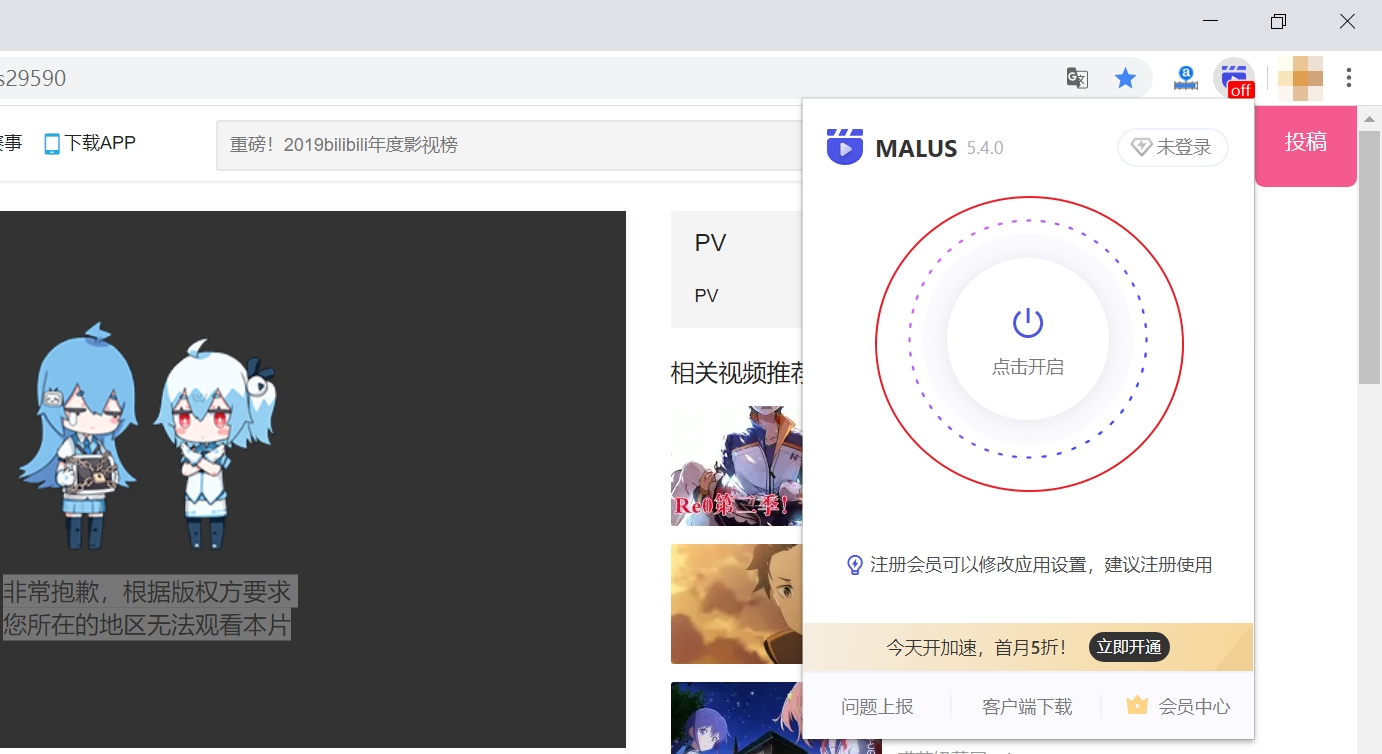Screen dimensions: 1382x754
Task: Click the 注册会员 registration tip text
Action: (1041, 565)
